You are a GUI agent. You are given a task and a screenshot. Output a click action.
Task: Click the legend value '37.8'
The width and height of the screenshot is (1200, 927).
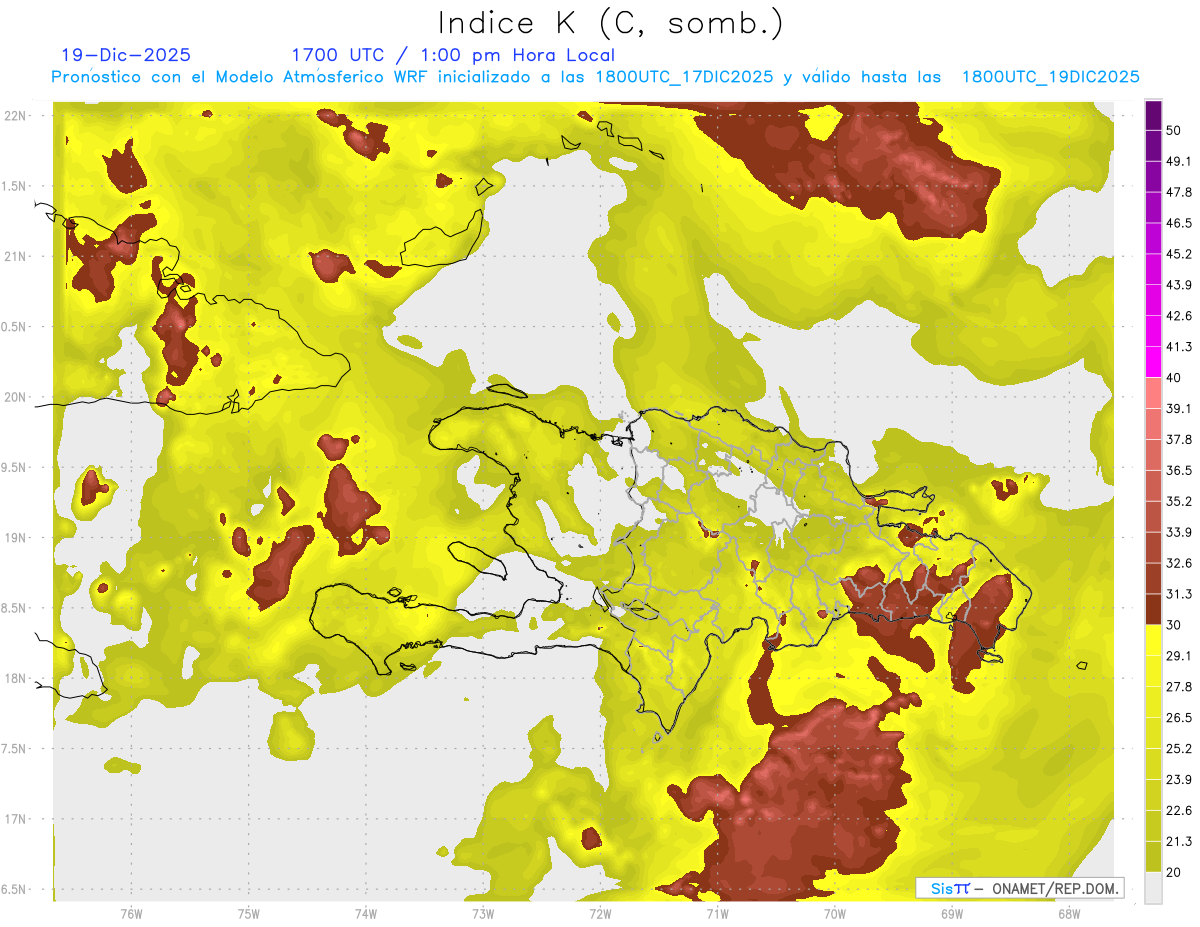pos(1178,439)
